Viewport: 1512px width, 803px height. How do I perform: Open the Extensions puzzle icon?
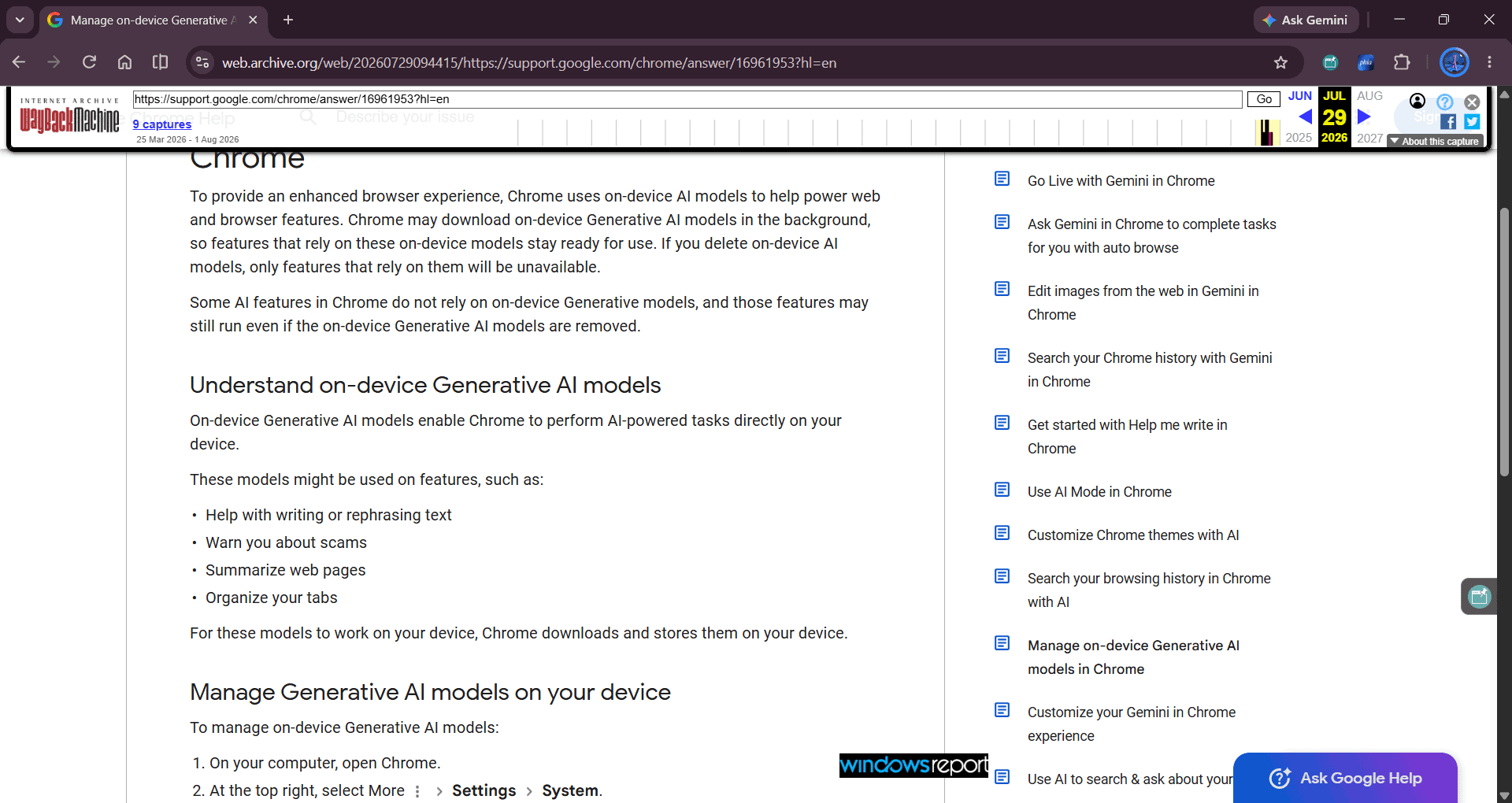tap(1402, 62)
